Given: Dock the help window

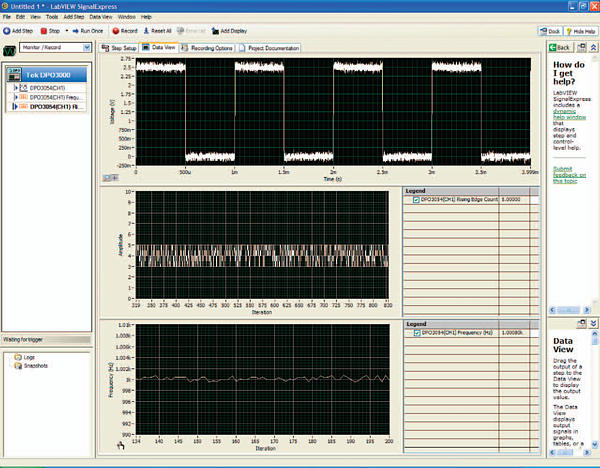Looking at the screenshot, I should (x=550, y=31).
